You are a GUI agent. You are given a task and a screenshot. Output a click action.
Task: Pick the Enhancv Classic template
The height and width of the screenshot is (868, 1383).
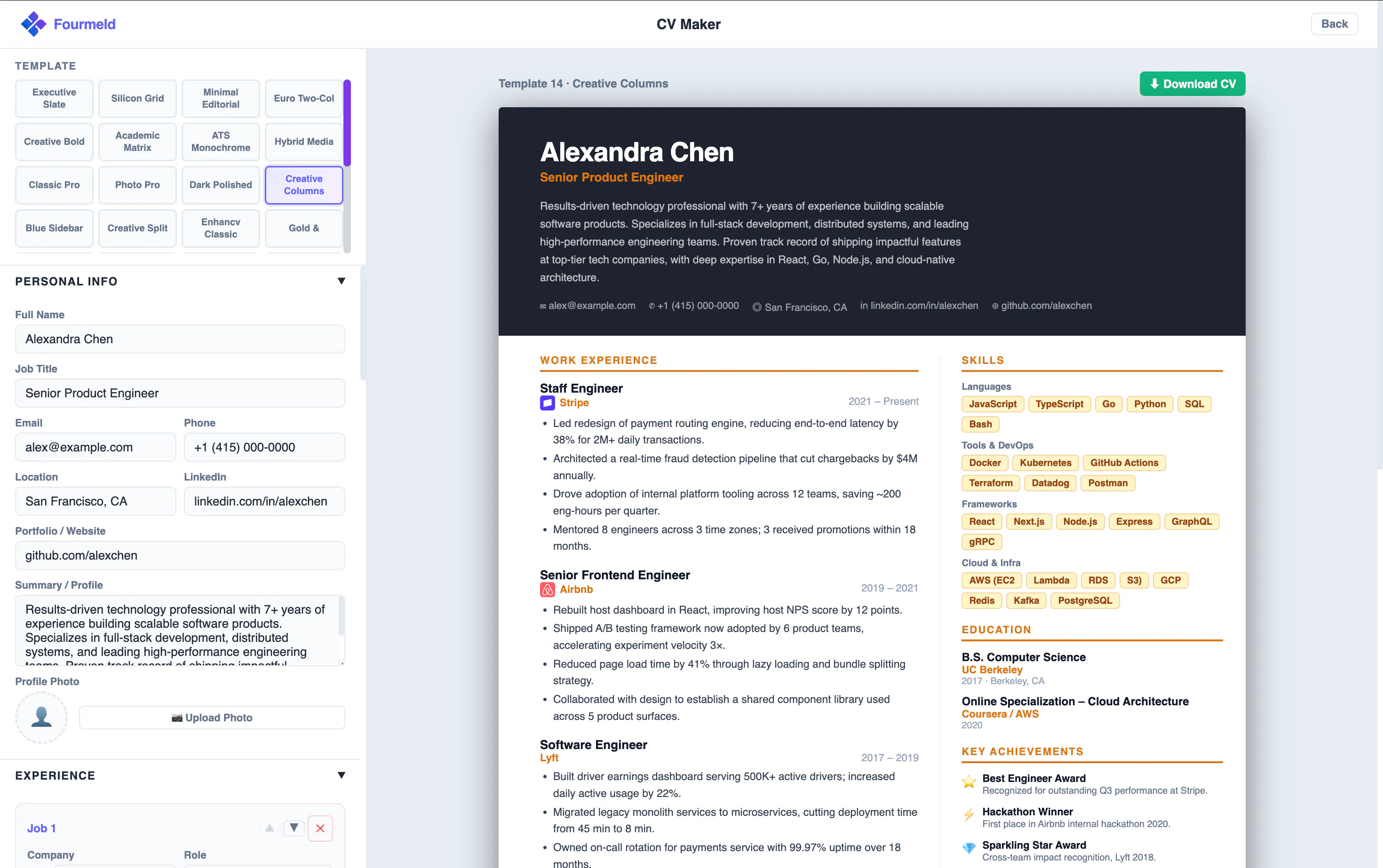pyautogui.click(x=221, y=229)
